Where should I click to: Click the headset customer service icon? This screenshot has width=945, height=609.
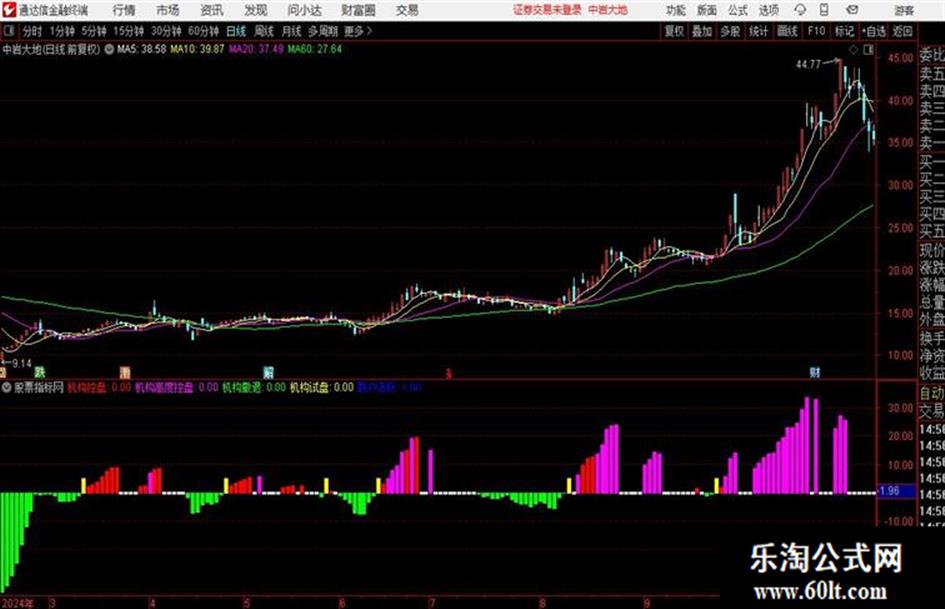[800, 10]
